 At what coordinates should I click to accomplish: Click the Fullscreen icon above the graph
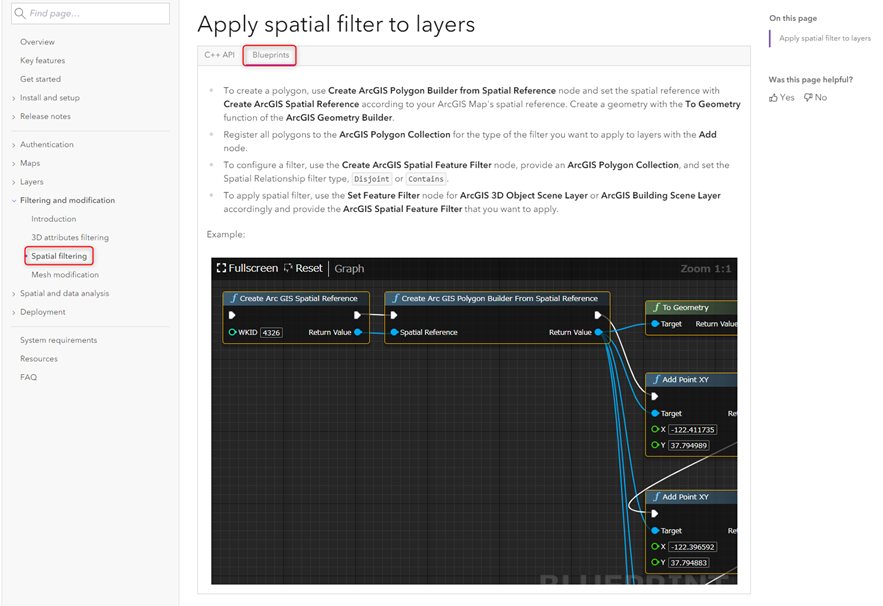tap(221, 268)
